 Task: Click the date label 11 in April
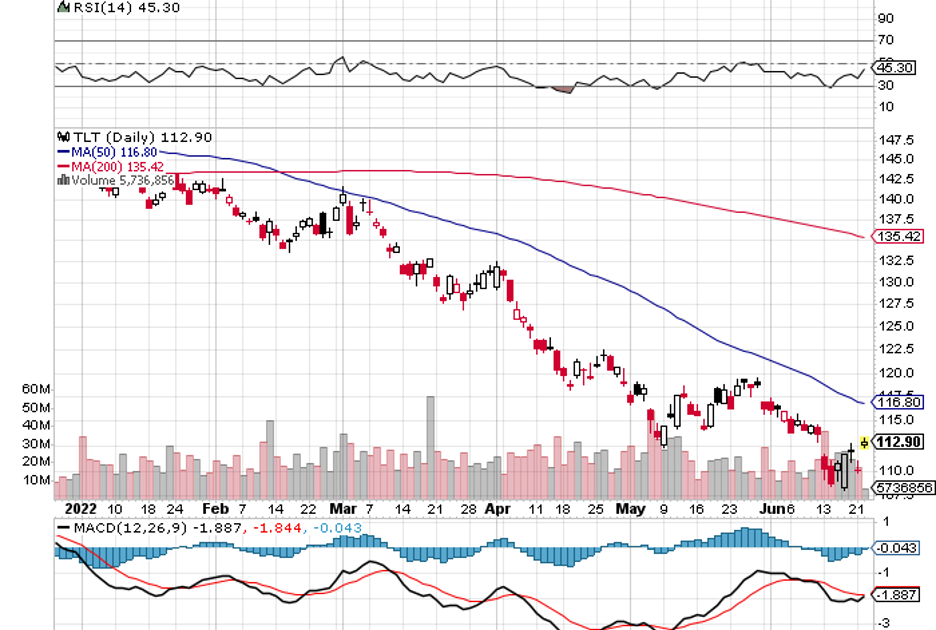click(x=536, y=509)
